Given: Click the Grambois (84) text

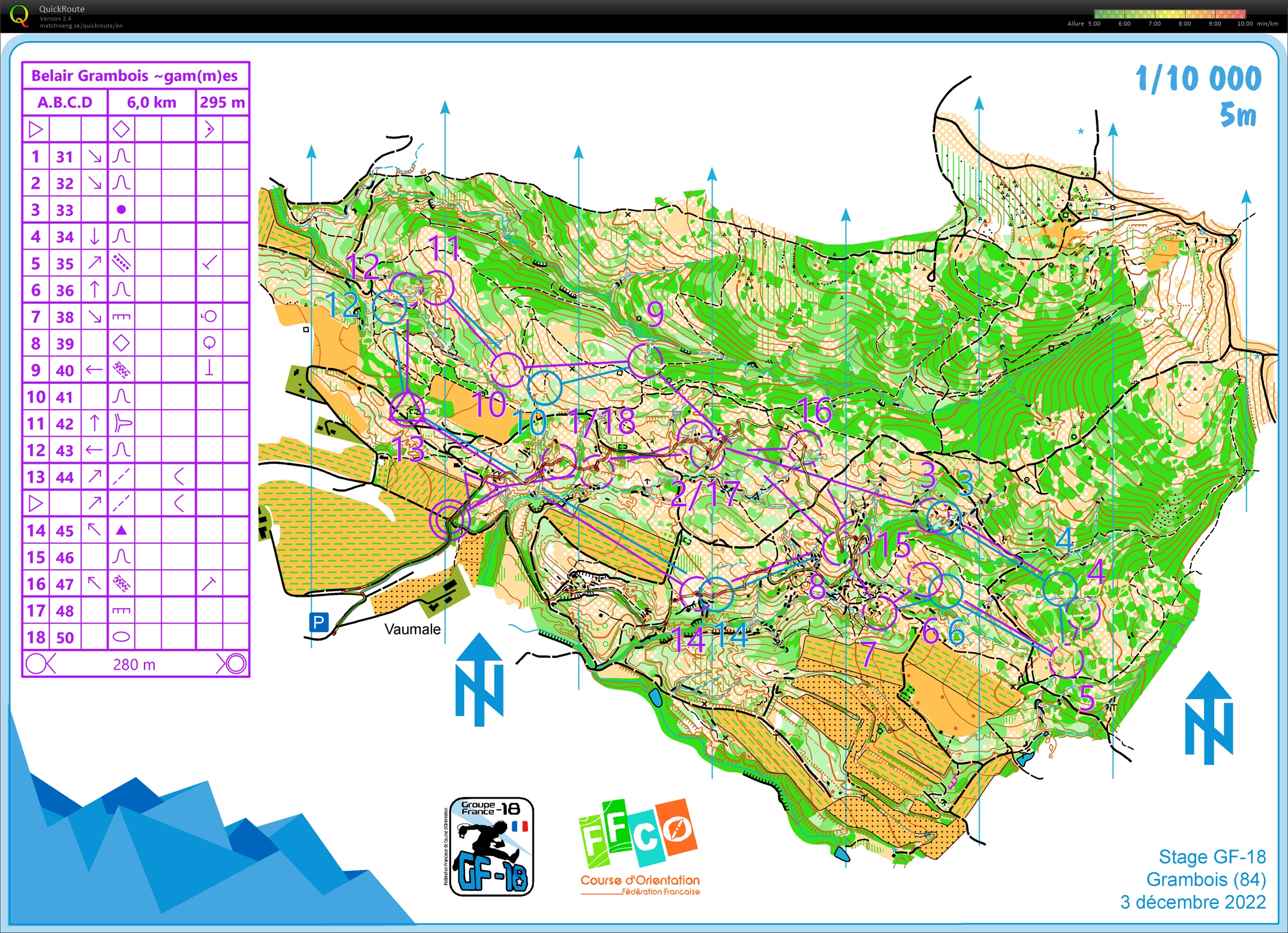Looking at the screenshot, I should click(1206, 879).
